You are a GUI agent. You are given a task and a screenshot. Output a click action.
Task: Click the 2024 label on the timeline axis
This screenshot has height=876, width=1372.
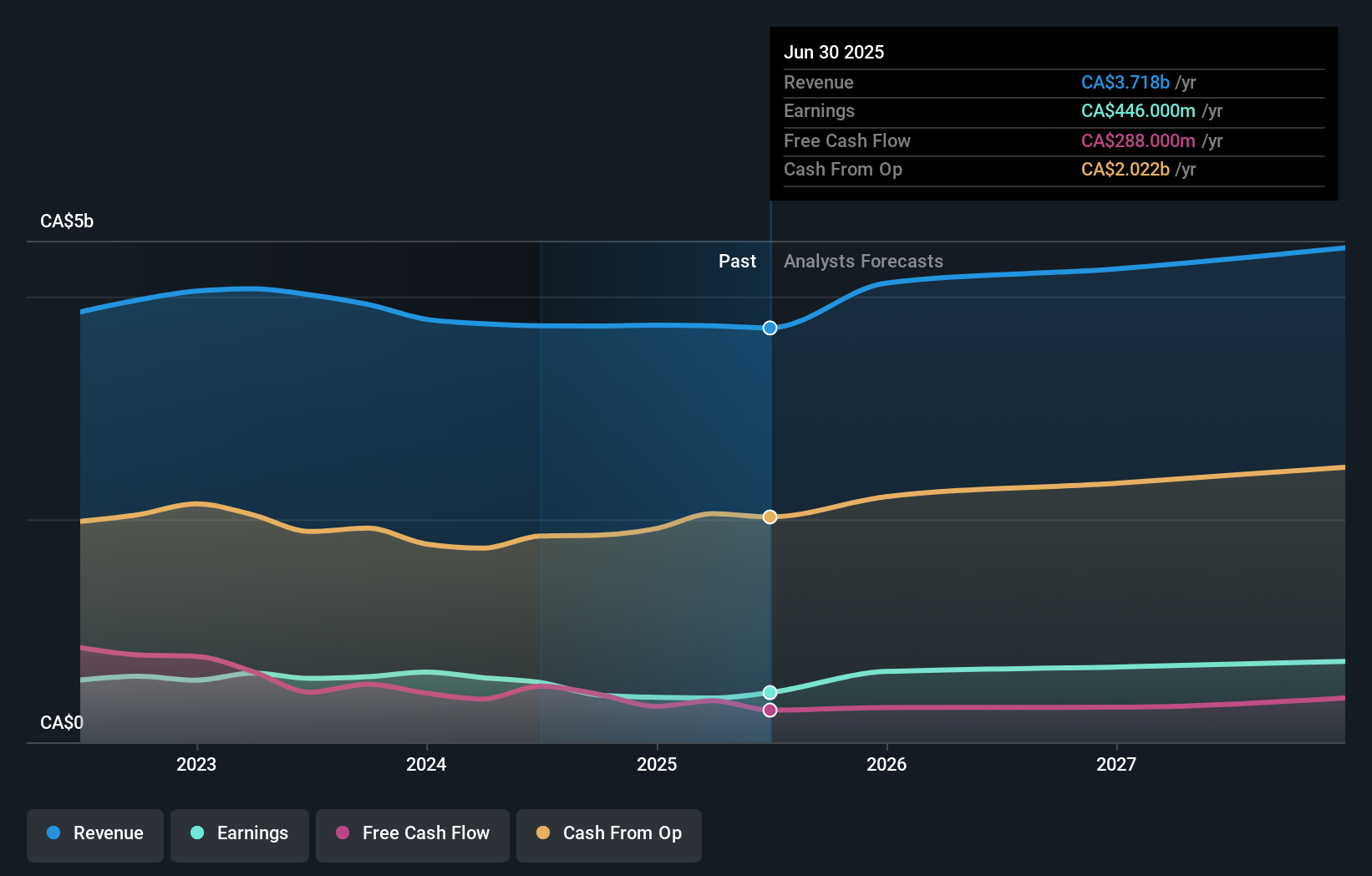[x=426, y=763]
